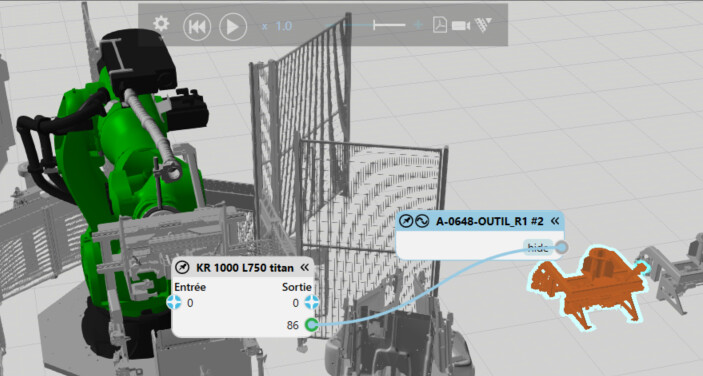Record a video with the camera icon

pos(460,26)
